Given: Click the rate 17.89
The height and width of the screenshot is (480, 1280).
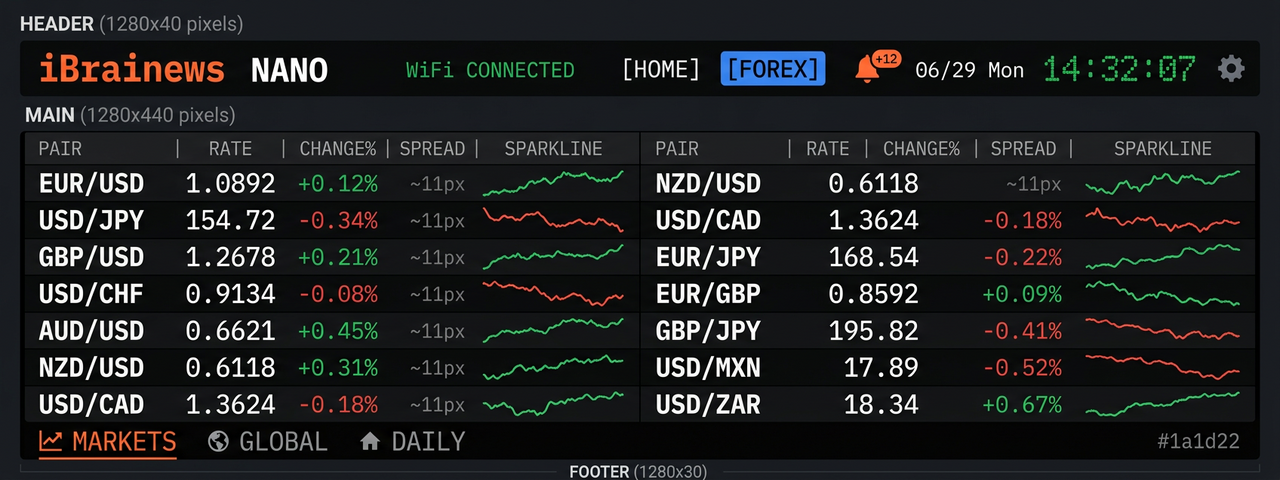Looking at the screenshot, I should tap(881, 368).
